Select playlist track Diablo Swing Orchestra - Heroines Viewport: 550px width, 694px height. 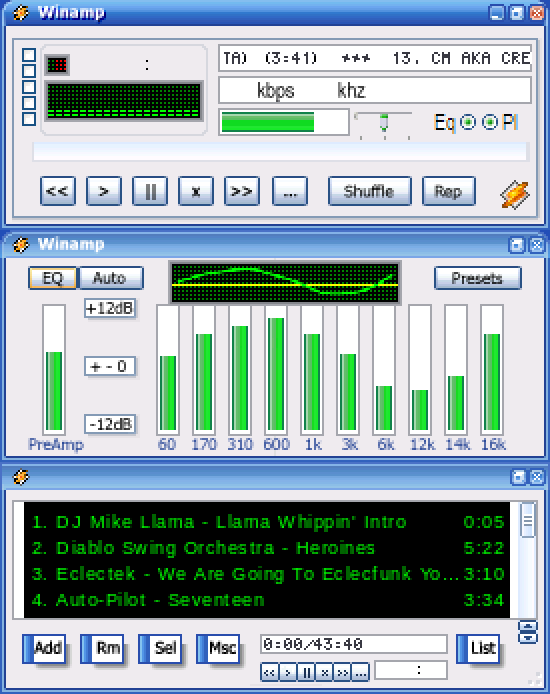267,548
